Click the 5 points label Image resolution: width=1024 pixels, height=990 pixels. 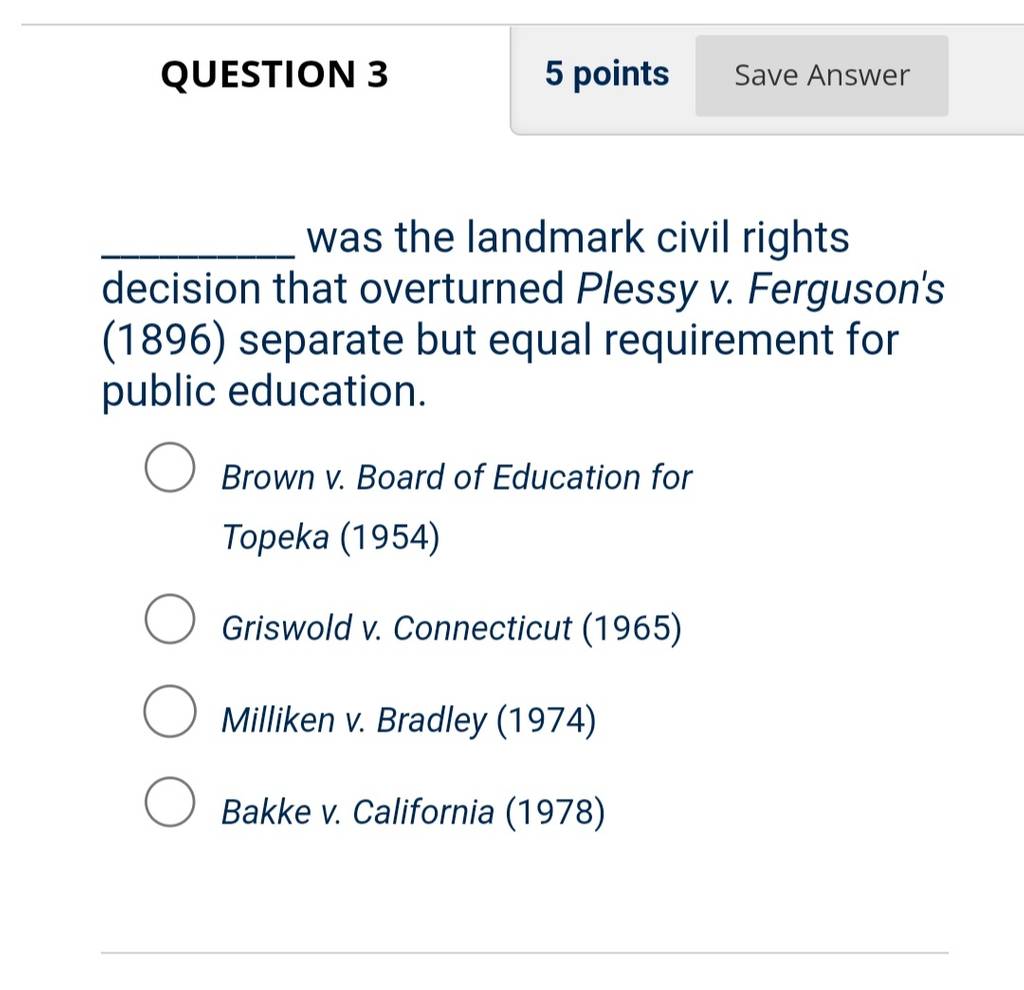[607, 74]
